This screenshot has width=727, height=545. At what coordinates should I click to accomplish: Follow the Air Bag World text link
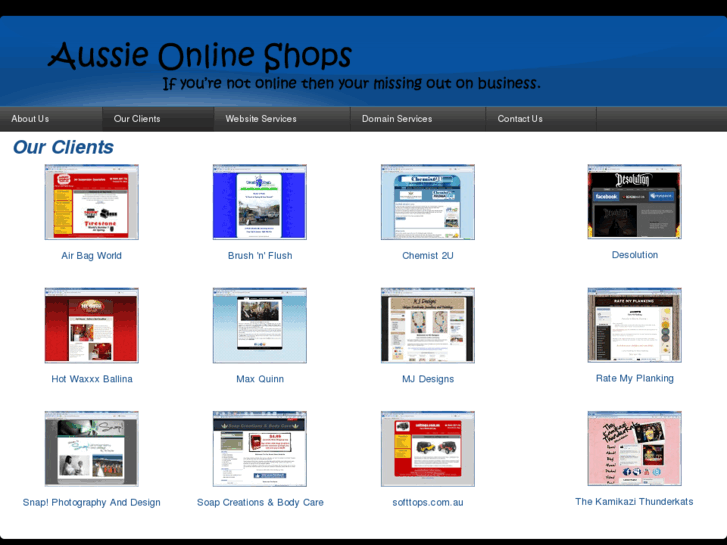pyautogui.click(x=91, y=256)
